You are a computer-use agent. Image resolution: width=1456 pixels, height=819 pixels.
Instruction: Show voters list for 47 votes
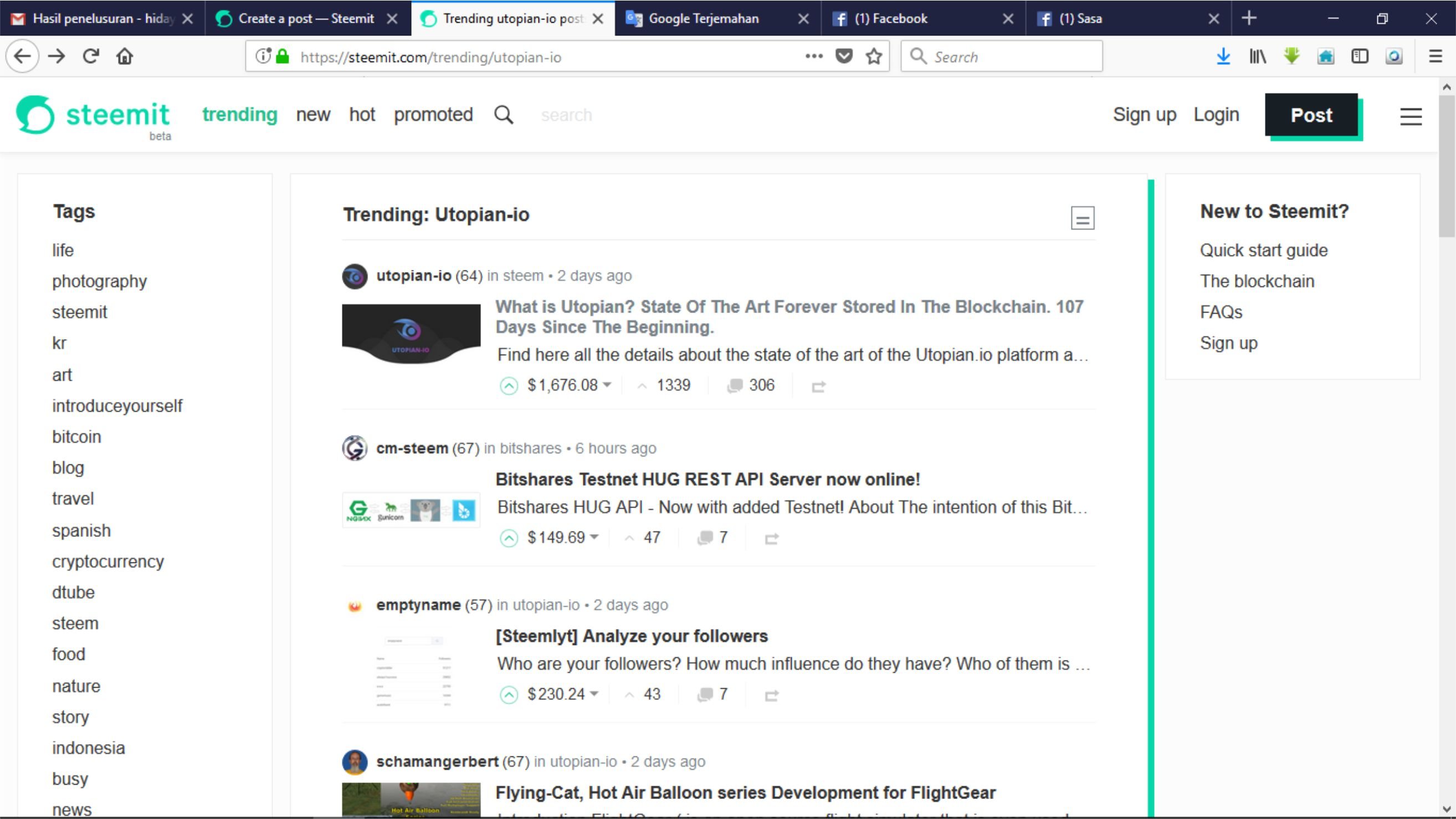642,538
